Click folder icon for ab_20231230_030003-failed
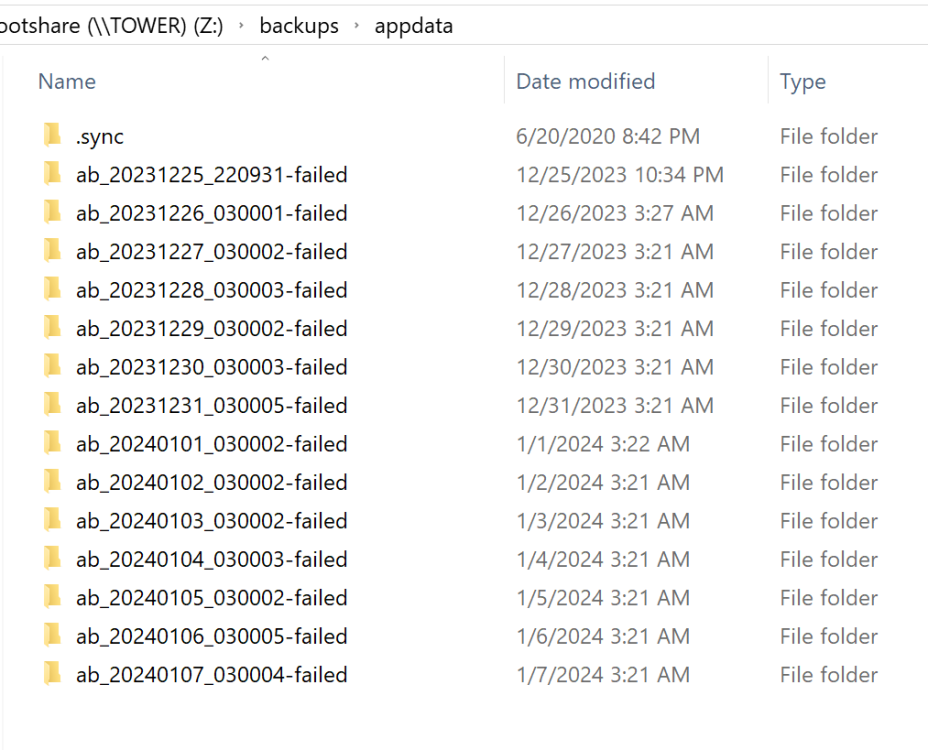The height and width of the screenshot is (750, 928). tap(52, 366)
